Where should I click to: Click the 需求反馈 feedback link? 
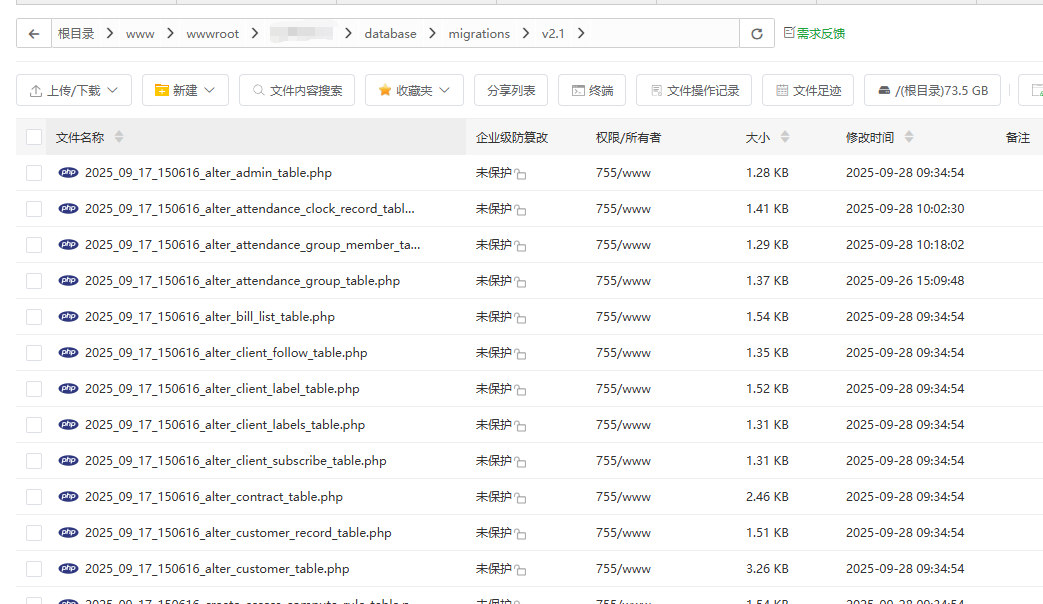coord(814,34)
